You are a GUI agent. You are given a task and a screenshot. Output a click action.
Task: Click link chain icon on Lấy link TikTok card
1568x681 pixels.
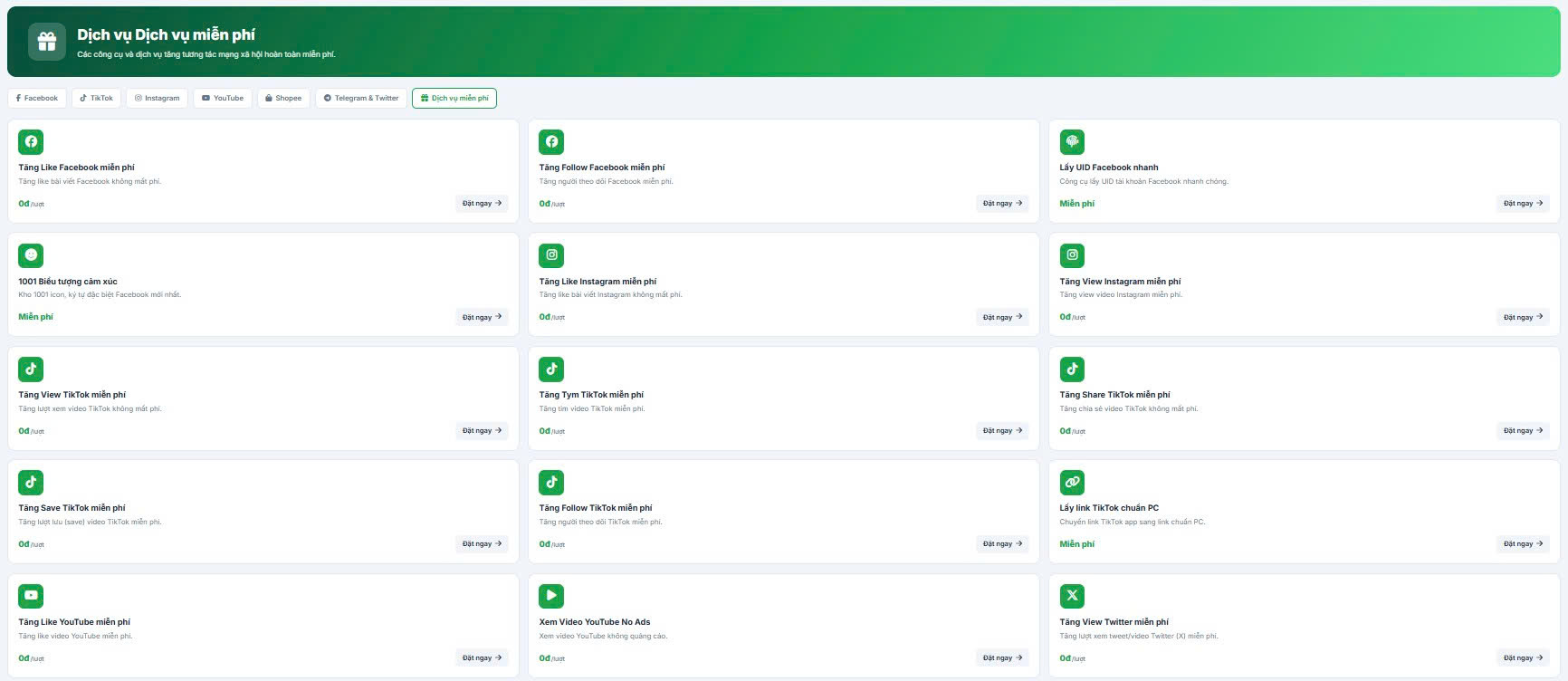click(x=1072, y=483)
